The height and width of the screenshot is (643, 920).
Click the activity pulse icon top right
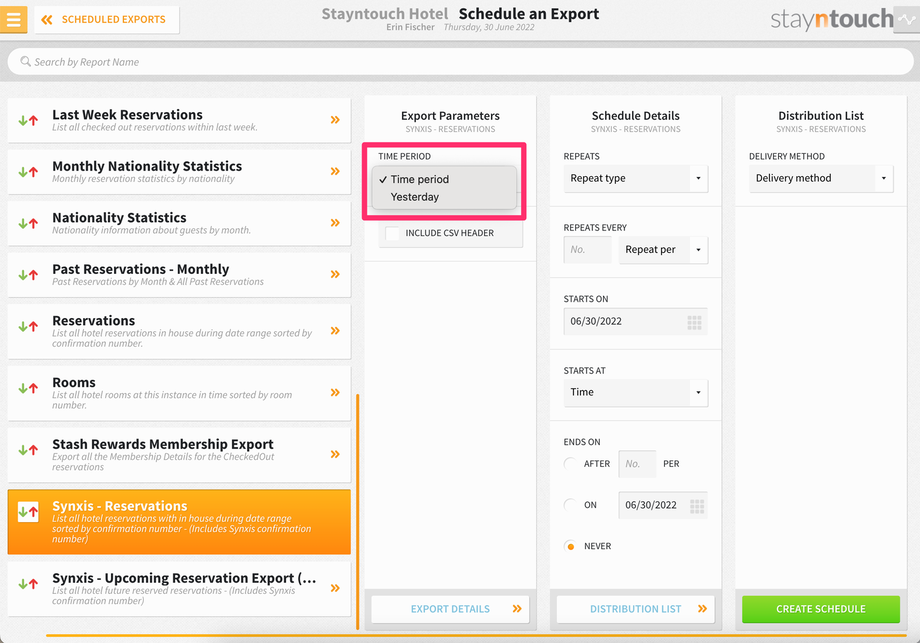click(907, 19)
